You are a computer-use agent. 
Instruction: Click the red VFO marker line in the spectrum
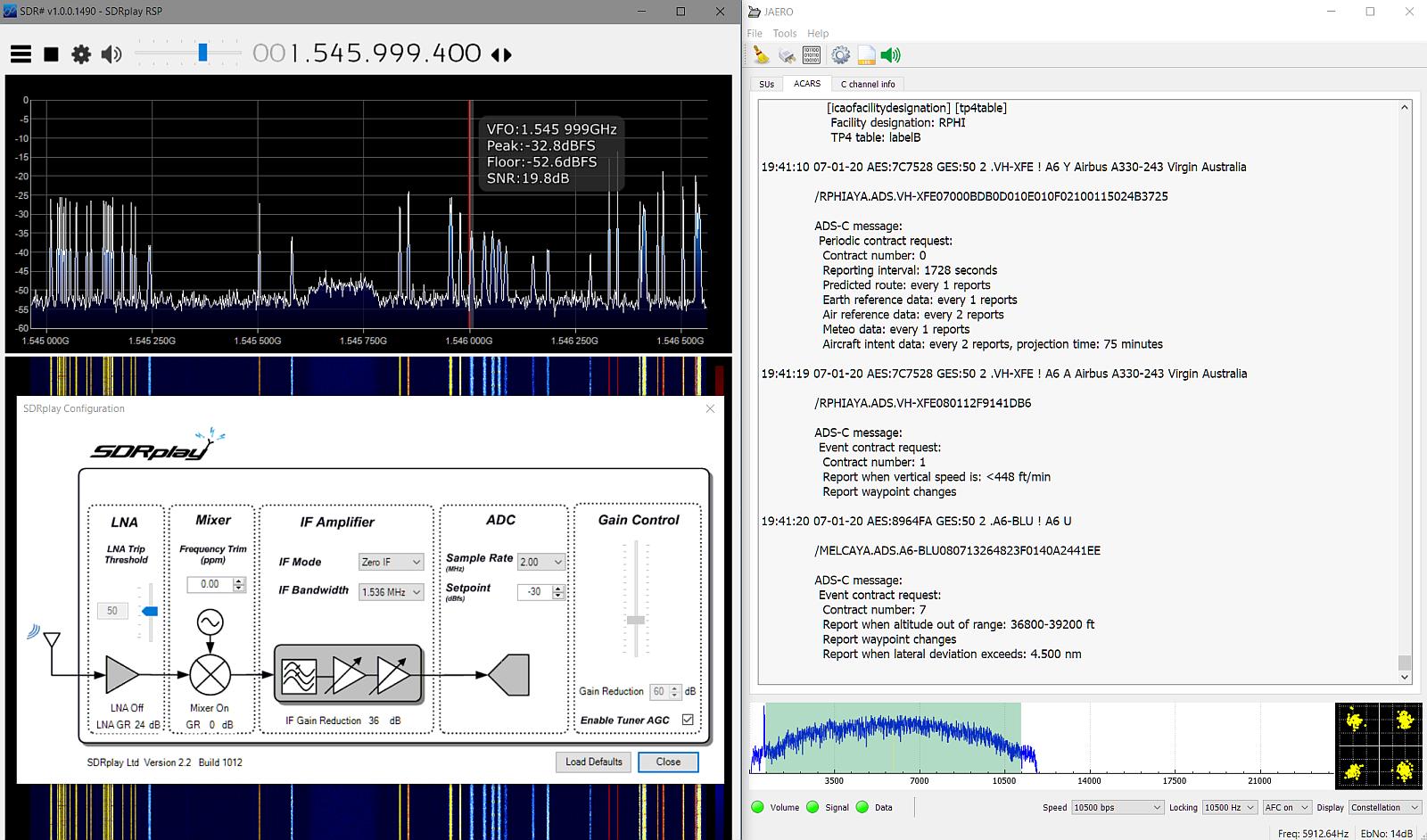click(x=470, y=214)
